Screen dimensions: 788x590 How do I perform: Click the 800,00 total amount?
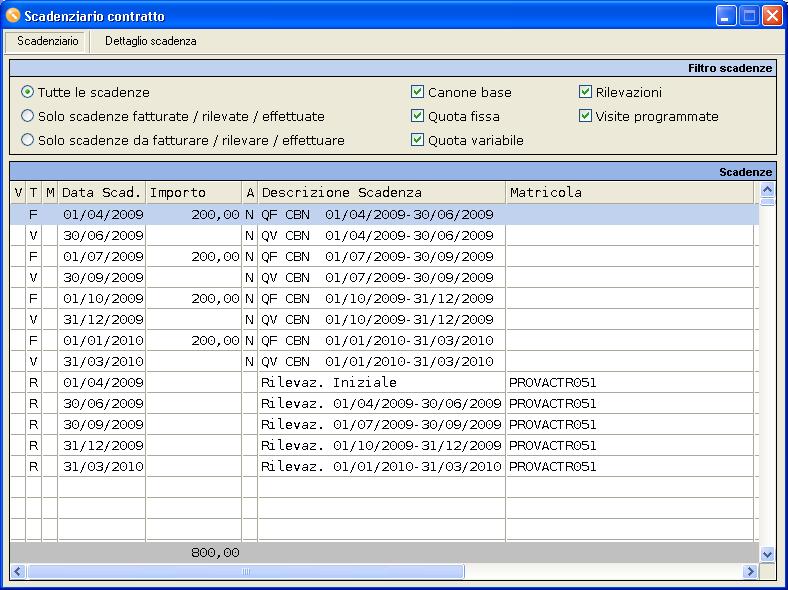pos(215,553)
